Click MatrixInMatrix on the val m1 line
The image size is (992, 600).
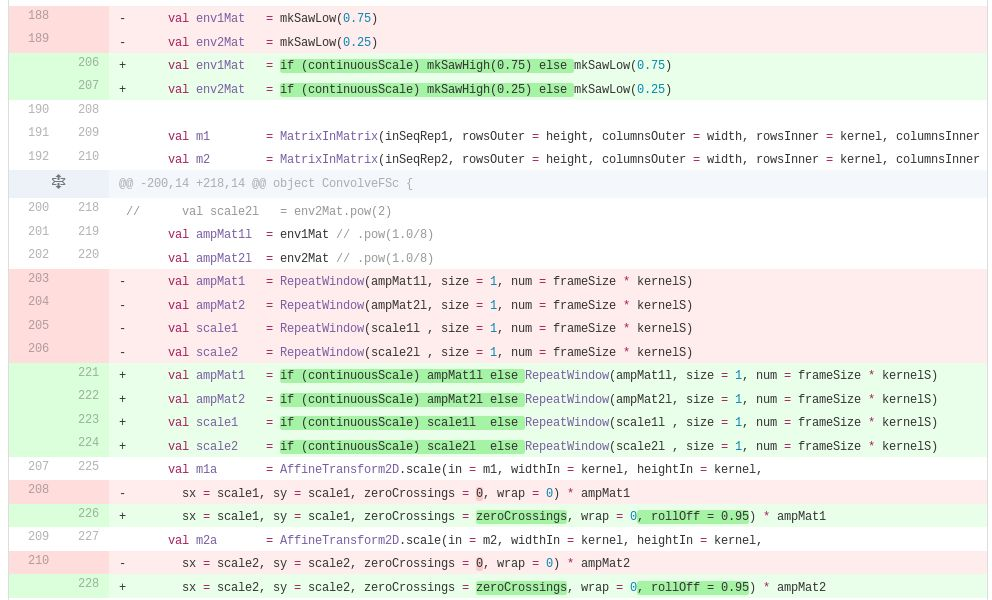(x=328, y=136)
